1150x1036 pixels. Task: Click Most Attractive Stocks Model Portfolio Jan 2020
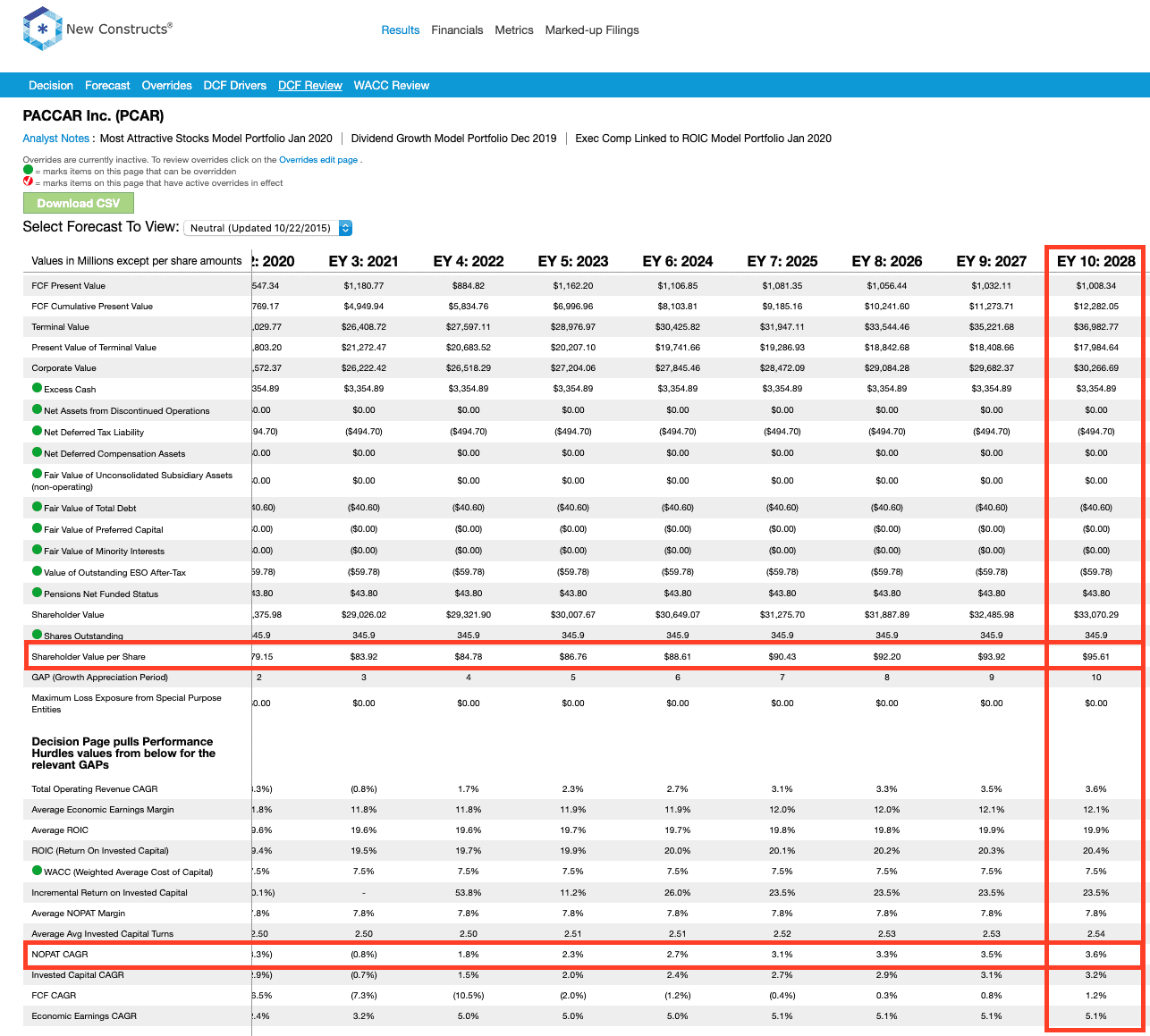pyautogui.click(x=216, y=138)
